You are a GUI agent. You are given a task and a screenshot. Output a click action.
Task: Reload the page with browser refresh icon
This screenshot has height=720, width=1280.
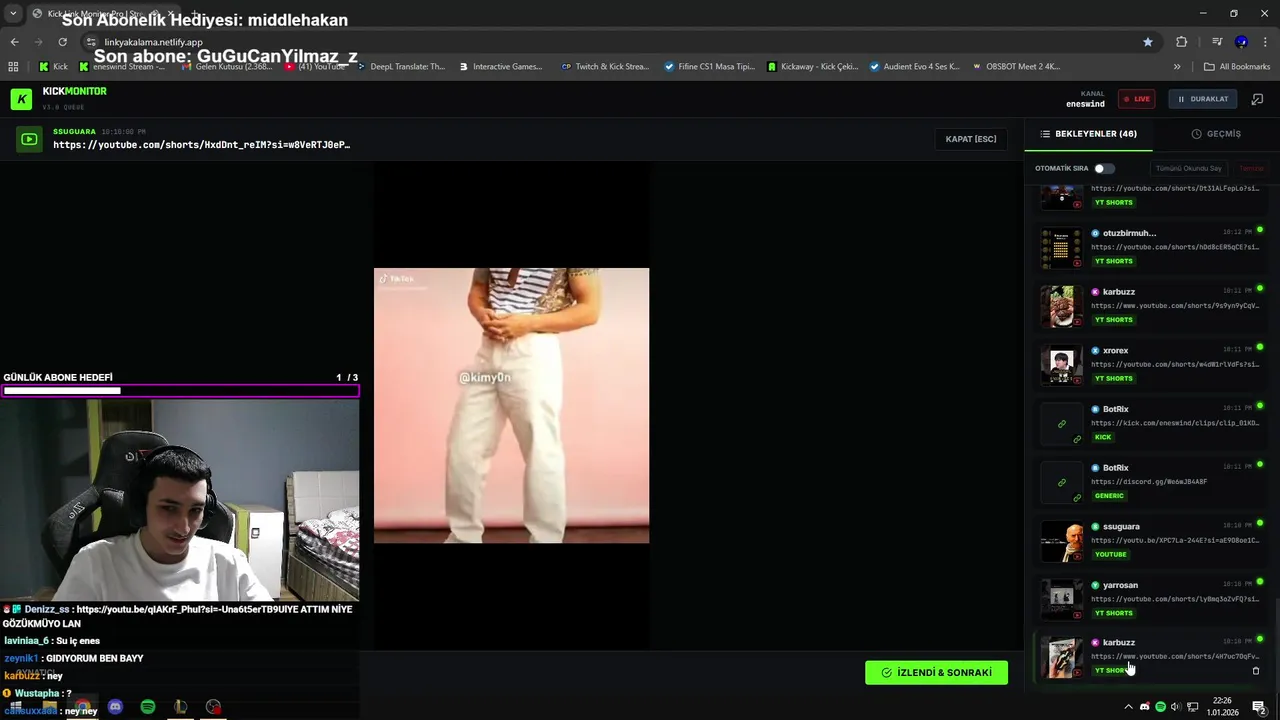click(x=62, y=42)
